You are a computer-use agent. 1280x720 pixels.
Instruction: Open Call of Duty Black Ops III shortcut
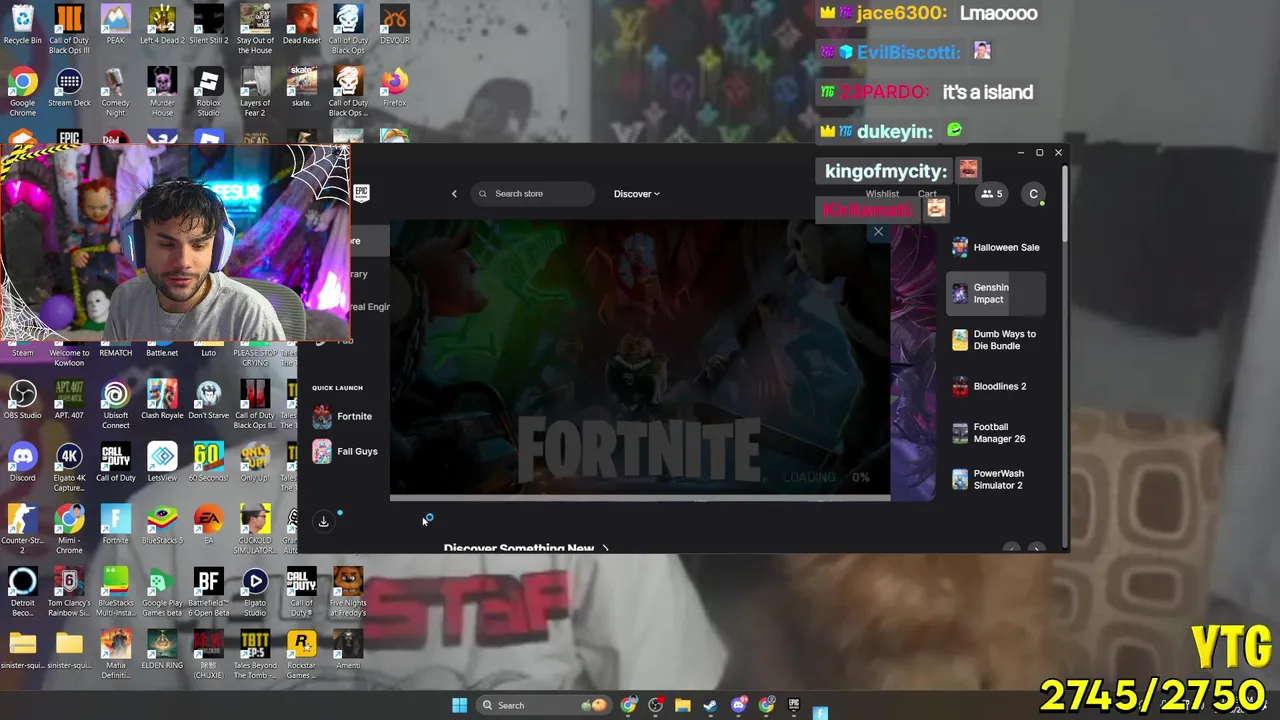tap(69, 30)
